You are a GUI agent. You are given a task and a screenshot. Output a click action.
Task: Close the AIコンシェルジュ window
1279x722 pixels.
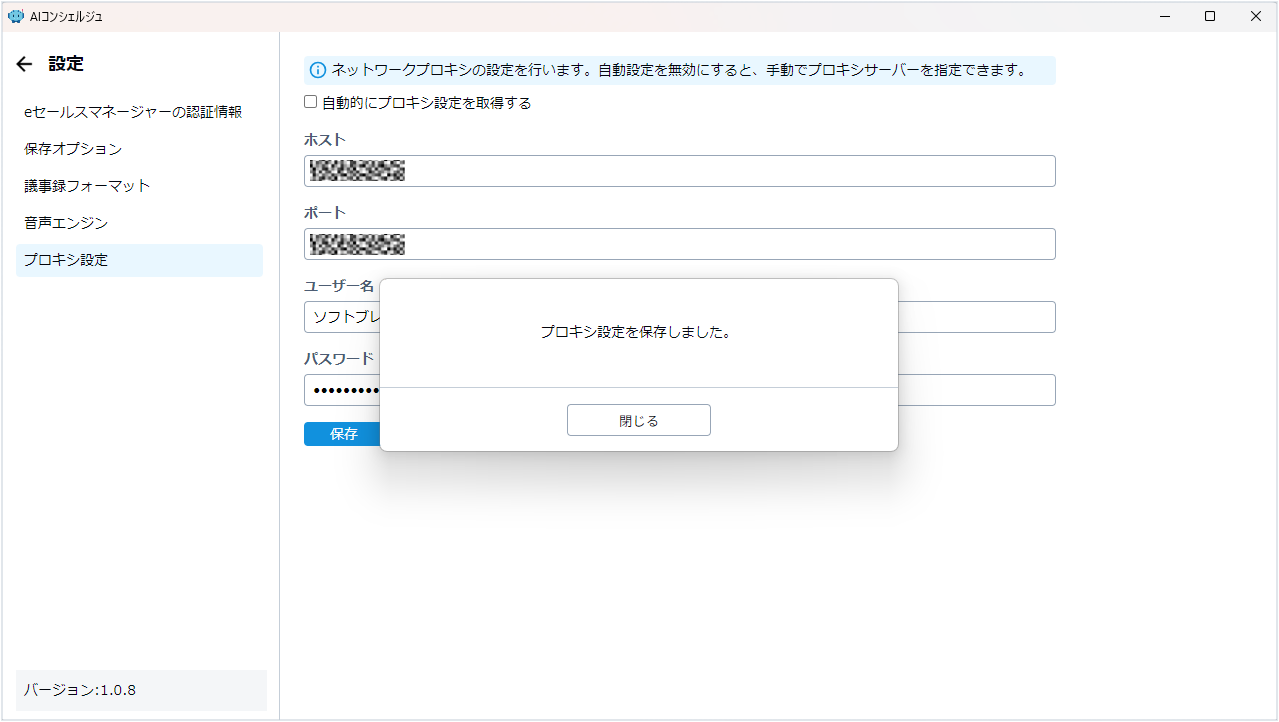coord(1255,16)
